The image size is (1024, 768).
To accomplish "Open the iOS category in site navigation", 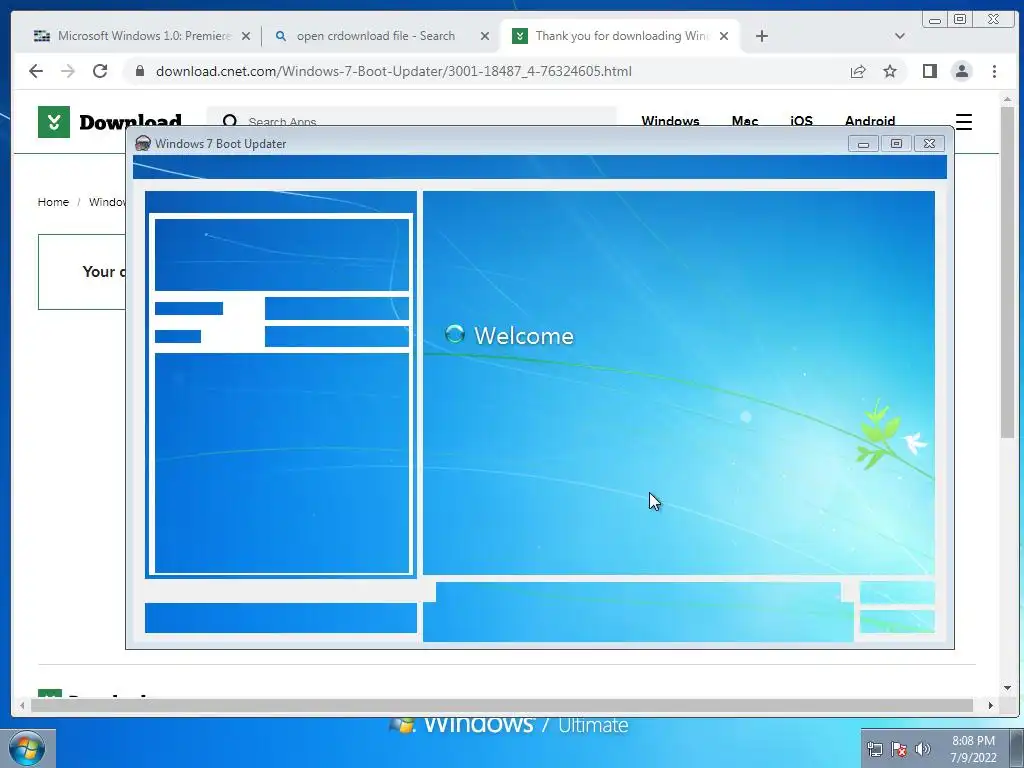I will click(x=801, y=120).
